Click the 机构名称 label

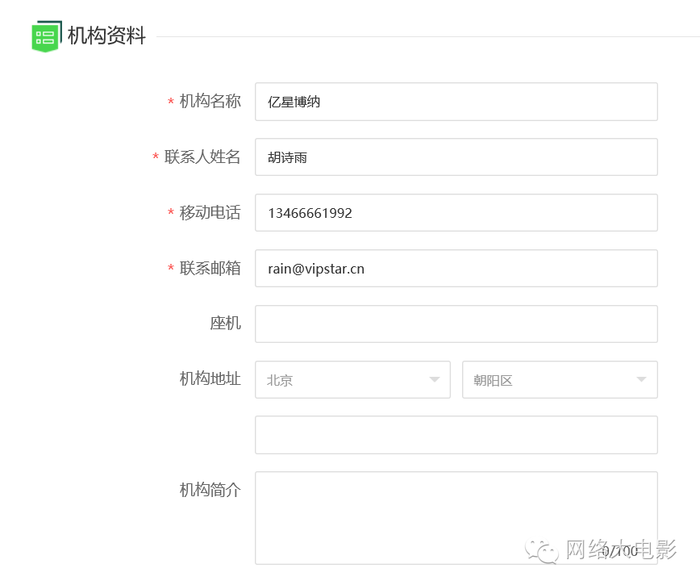point(210,101)
